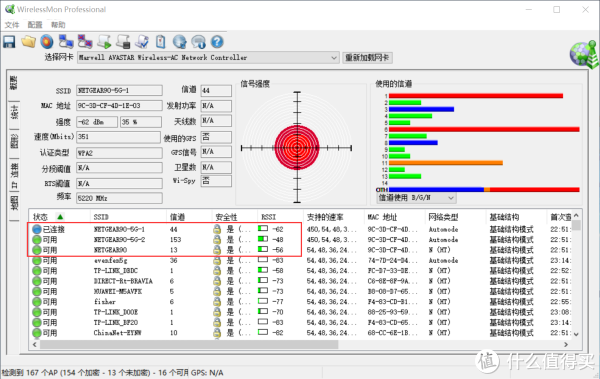Open the yellow folder icon in the toolbar
The width and height of the screenshot is (600, 379).
pyautogui.click(x=28, y=42)
